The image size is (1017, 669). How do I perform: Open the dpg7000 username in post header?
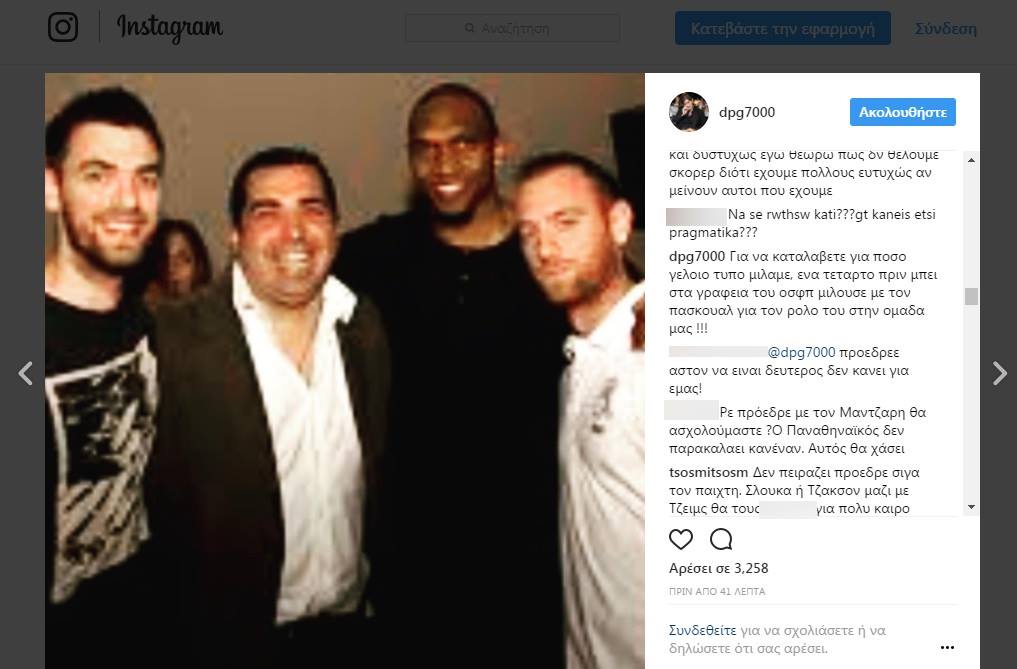coord(747,112)
